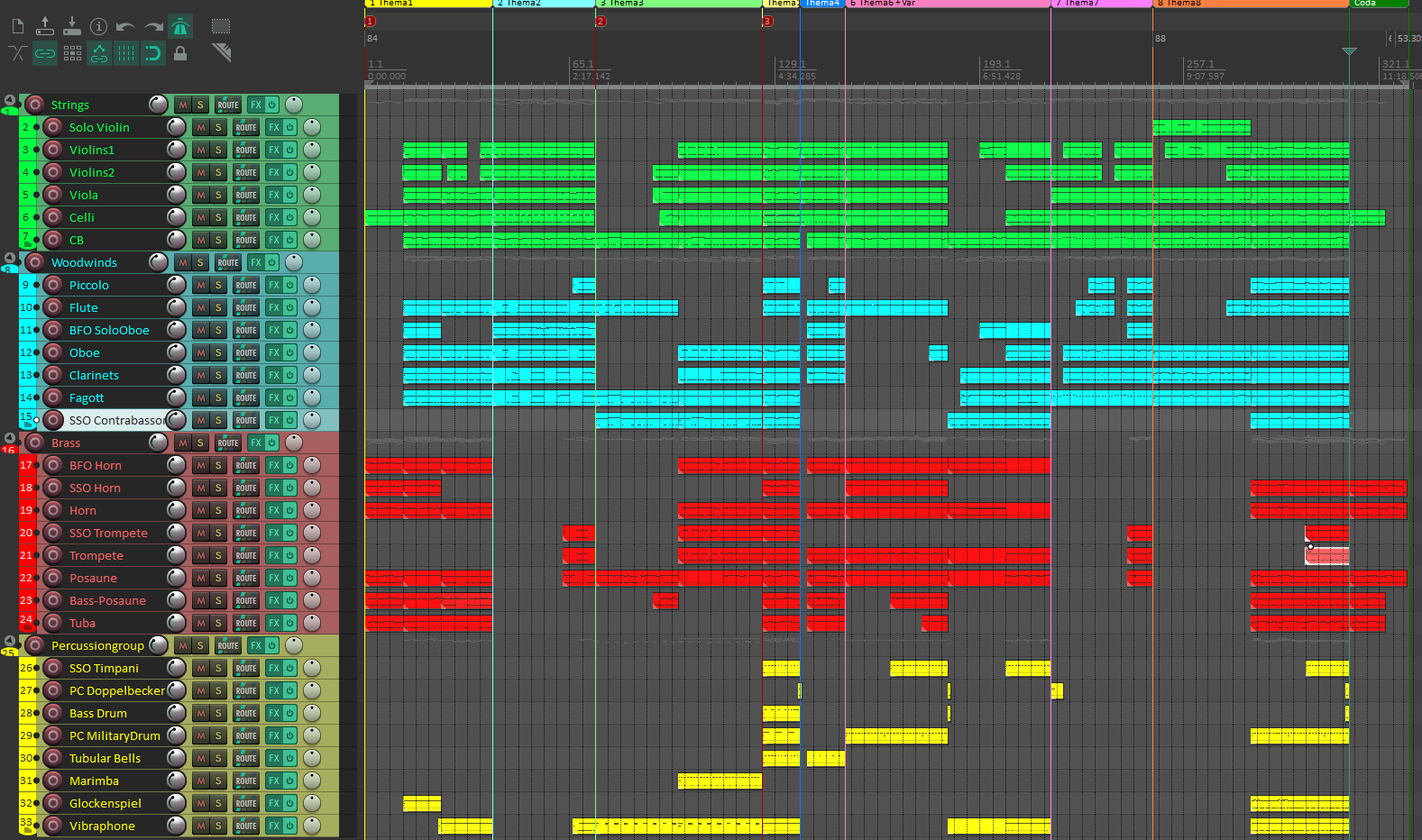The image size is (1422, 840).
Task: Open the FX button on SSO Timpani
Action: click(274, 669)
